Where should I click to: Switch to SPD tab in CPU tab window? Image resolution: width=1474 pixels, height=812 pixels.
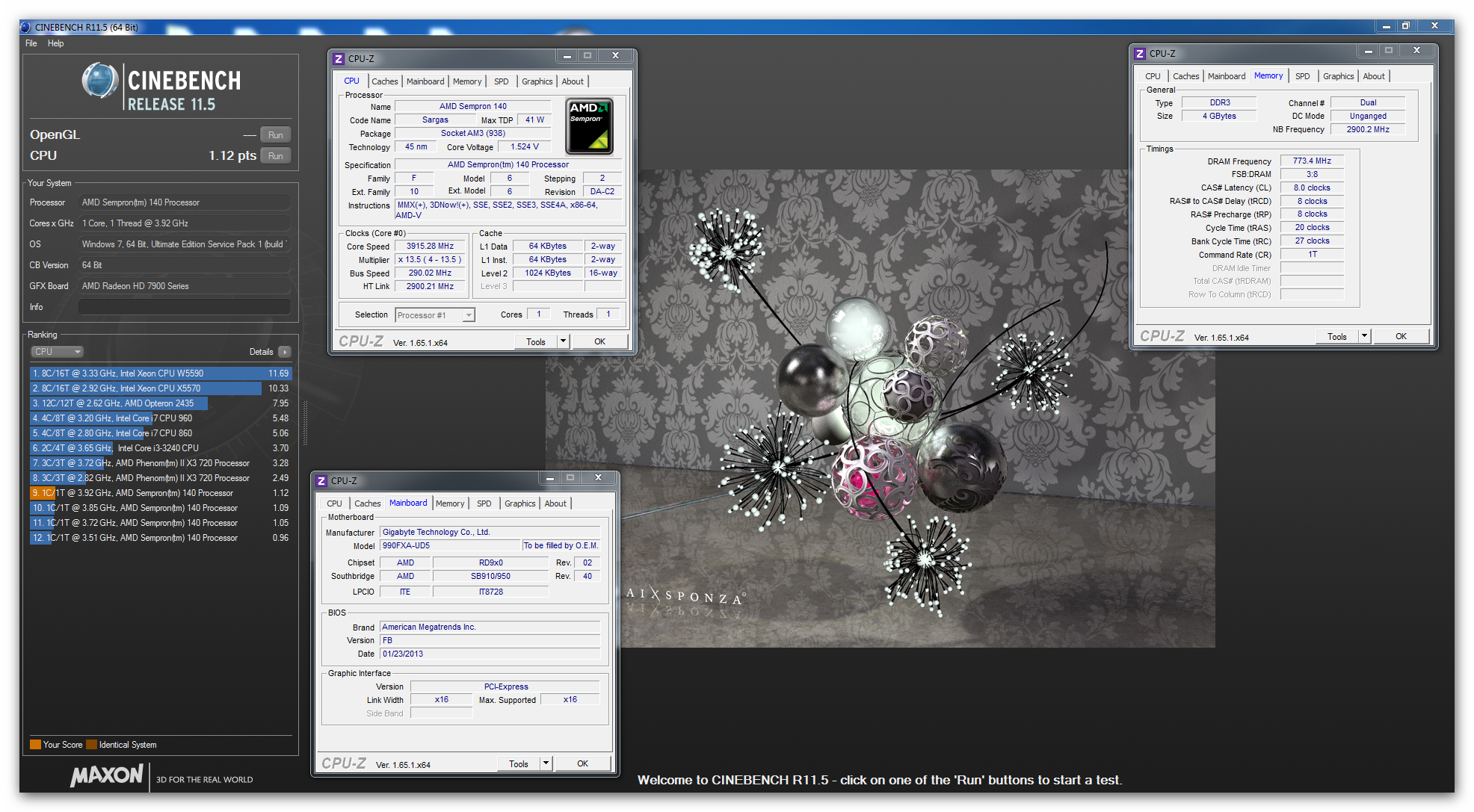[501, 81]
